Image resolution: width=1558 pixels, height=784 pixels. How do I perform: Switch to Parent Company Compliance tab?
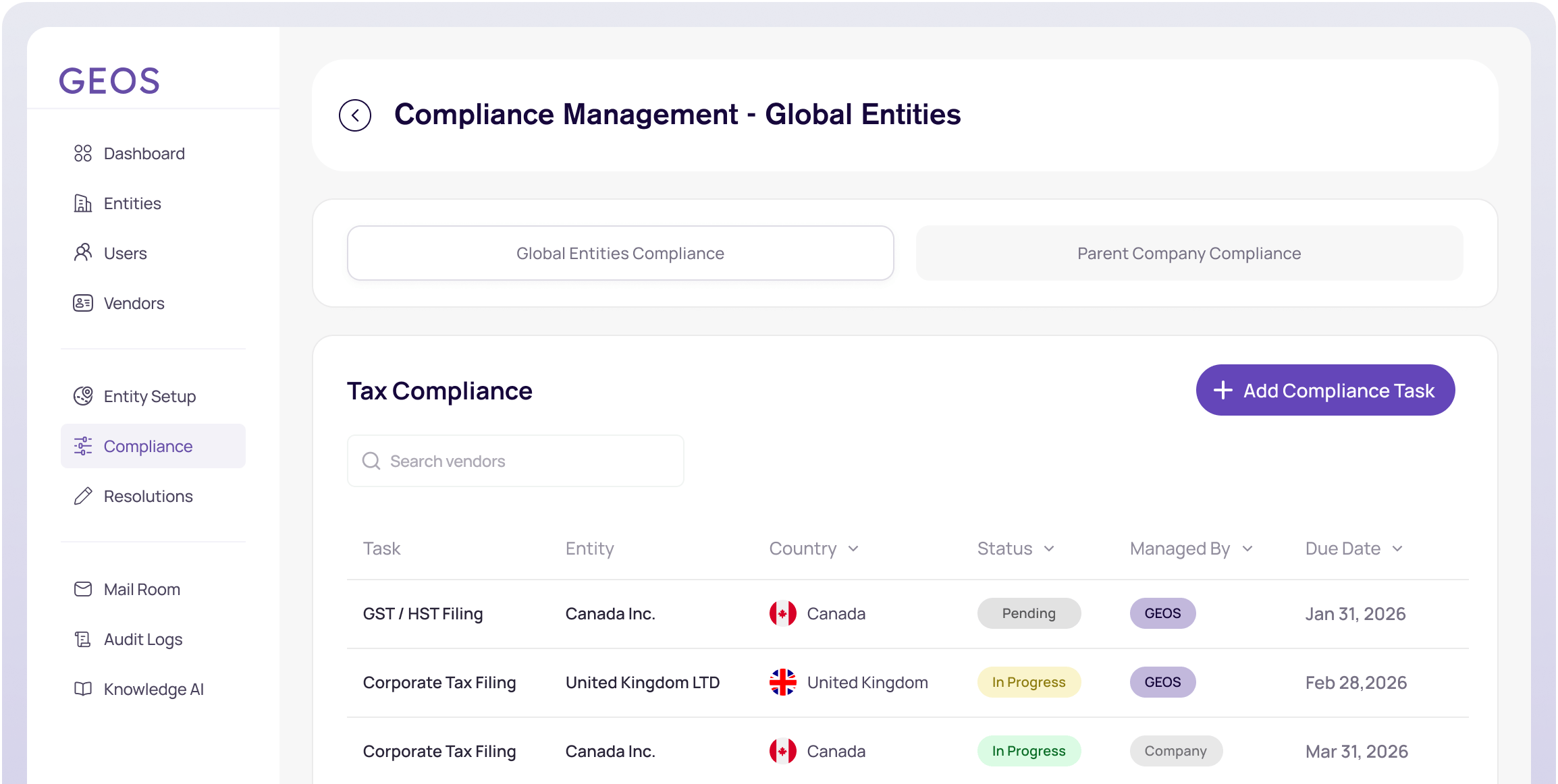(x=1189, y=254)
